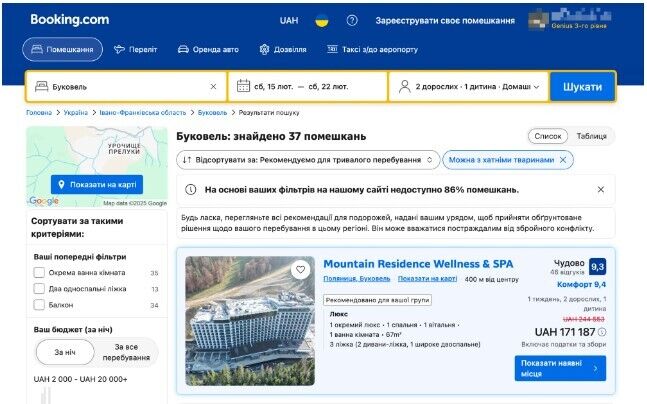
Task: Click the person icon in guests field
Action: (405, 87)
